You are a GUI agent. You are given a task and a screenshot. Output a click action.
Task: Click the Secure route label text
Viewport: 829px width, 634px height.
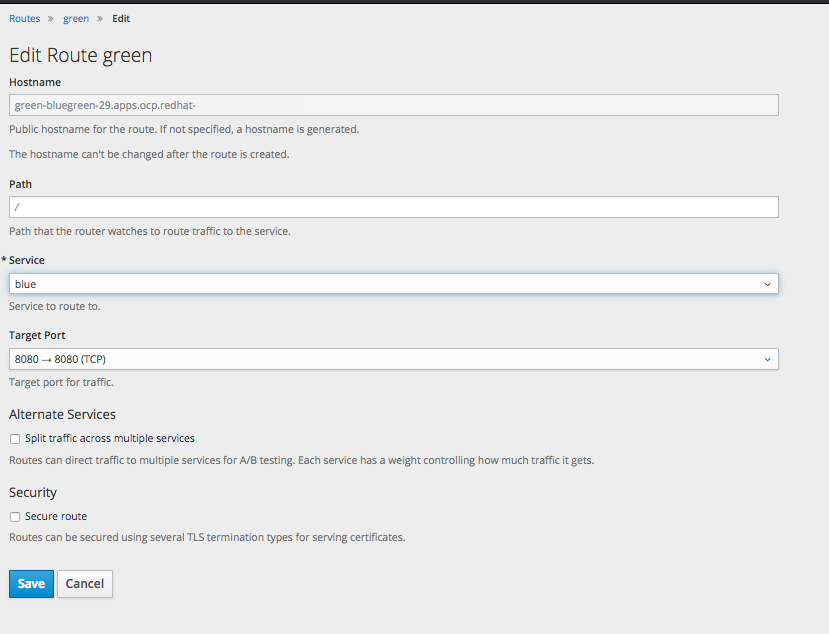point(56,516)
